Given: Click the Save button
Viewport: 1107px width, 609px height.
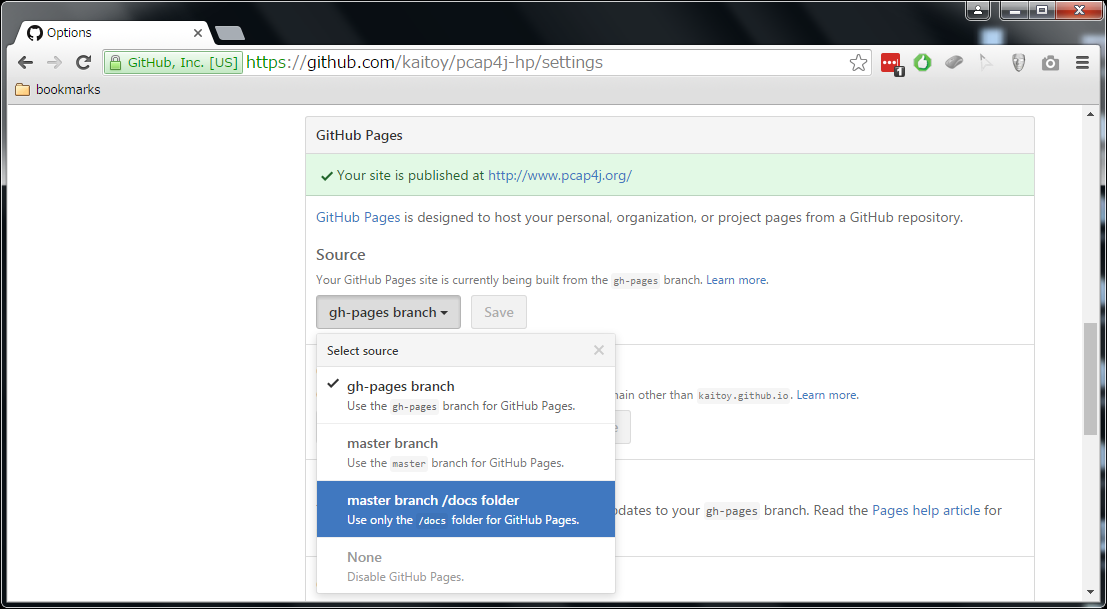Looking at the screenshot, I should tap(498, 312).
